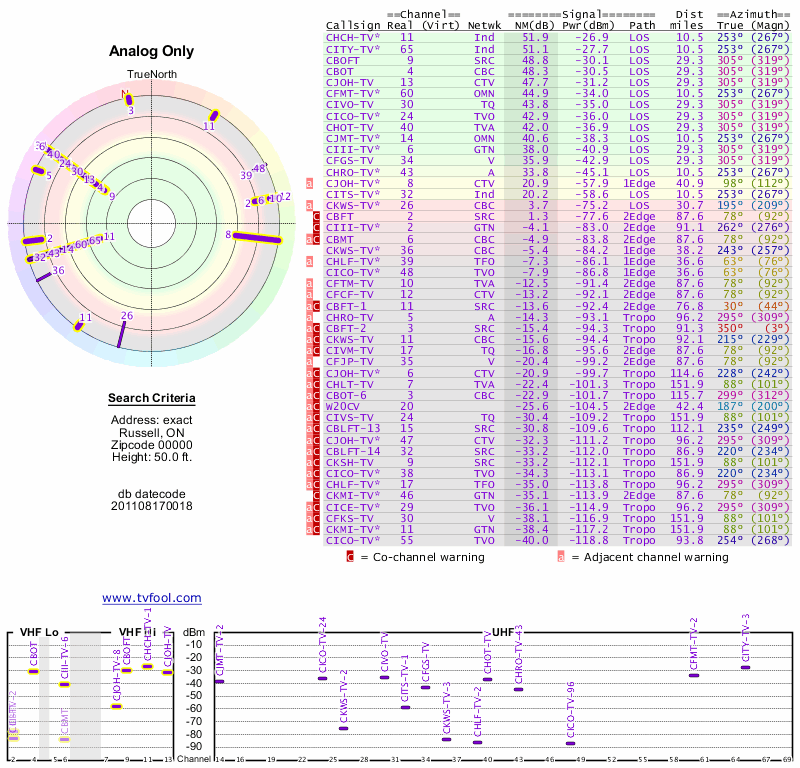This screenshot has height=768, width=800.
Task: Select the CBOT bar in VHF Lo chart
Action: coord(33,670)
